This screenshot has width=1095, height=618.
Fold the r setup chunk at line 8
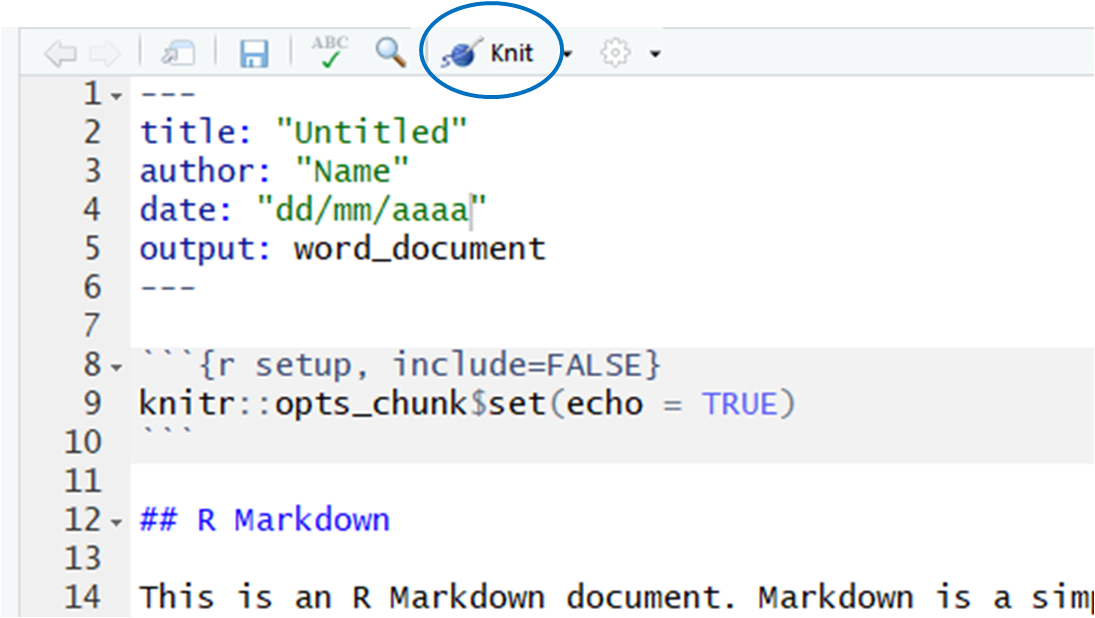tap(117, 368)
